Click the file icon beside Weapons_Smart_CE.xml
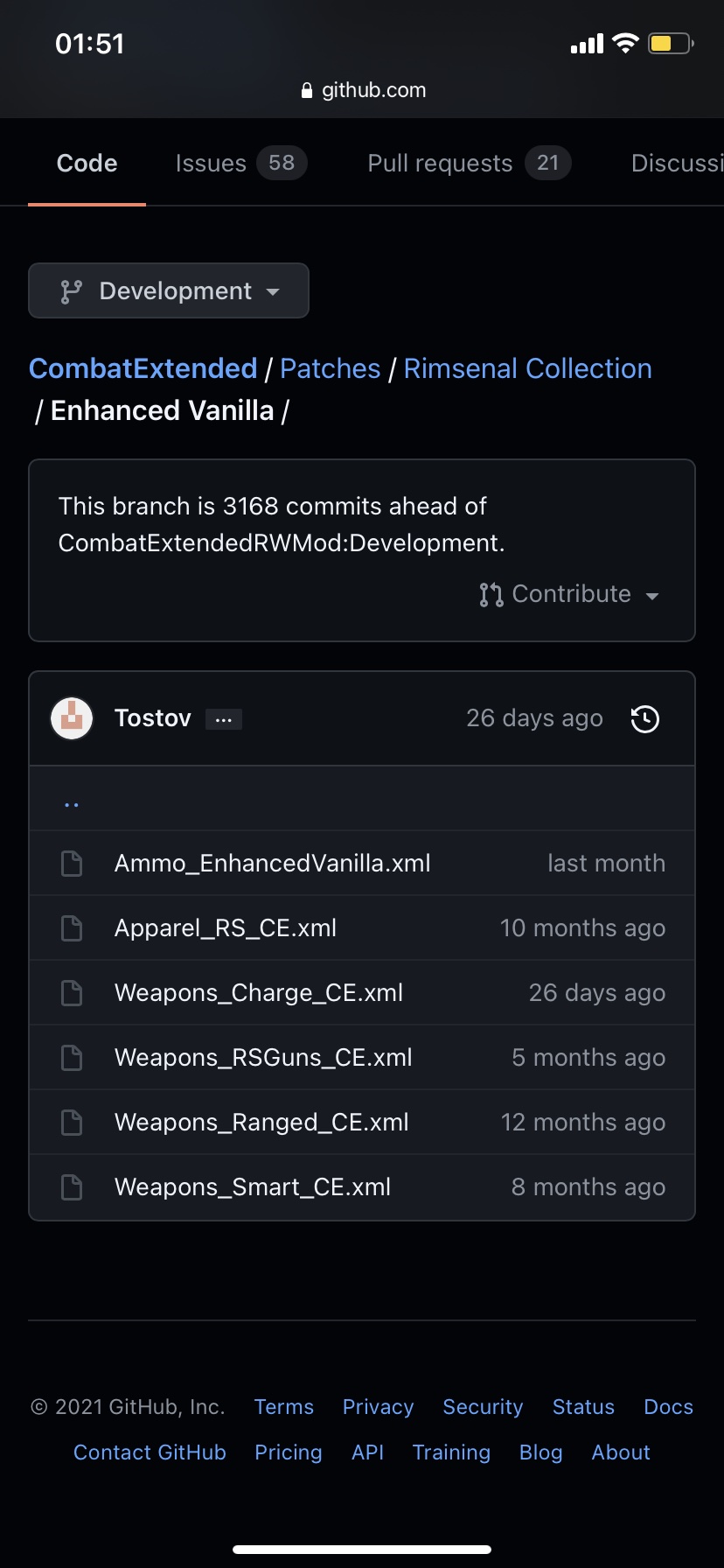724x1568 pixels. click(x=72, y=1187)
